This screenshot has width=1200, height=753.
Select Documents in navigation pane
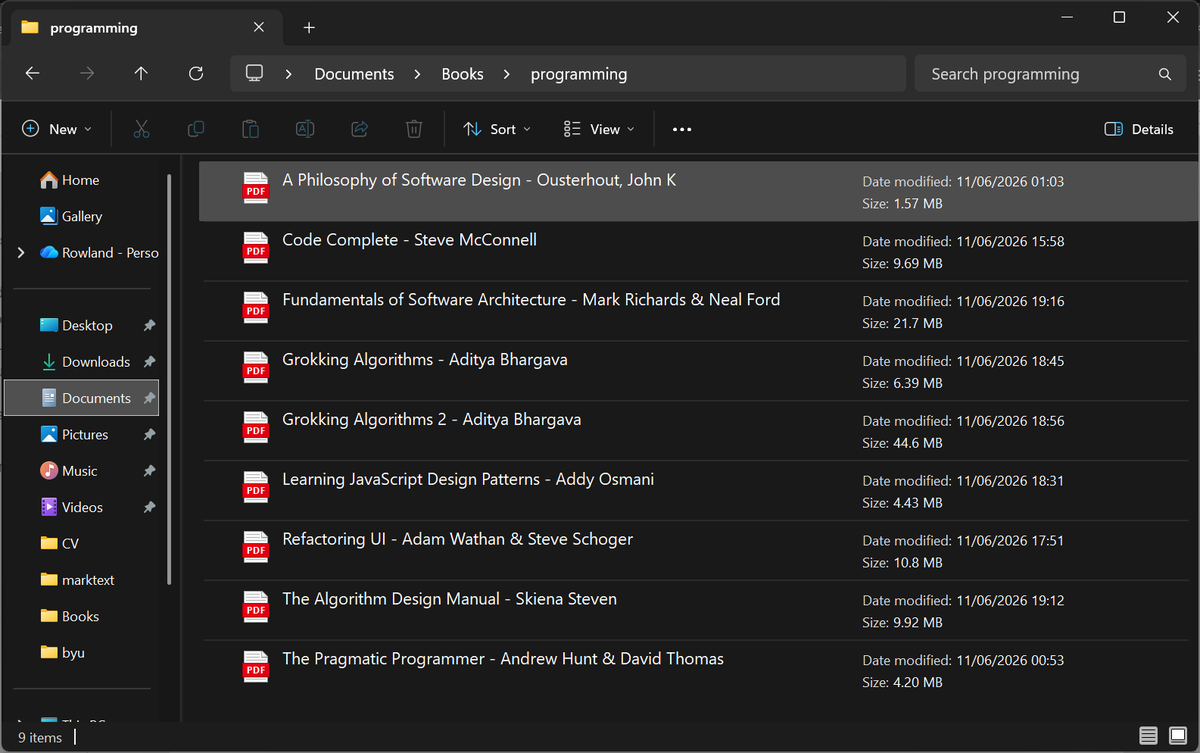pyautogui.click(x=81, y=398)
